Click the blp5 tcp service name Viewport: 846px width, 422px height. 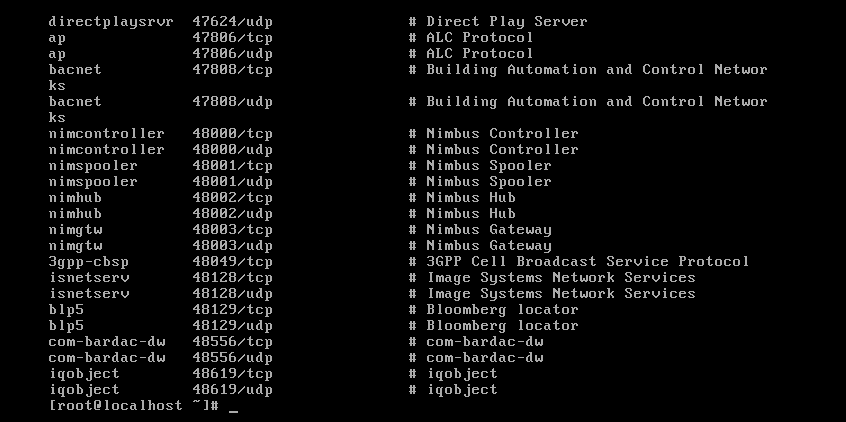66,310
